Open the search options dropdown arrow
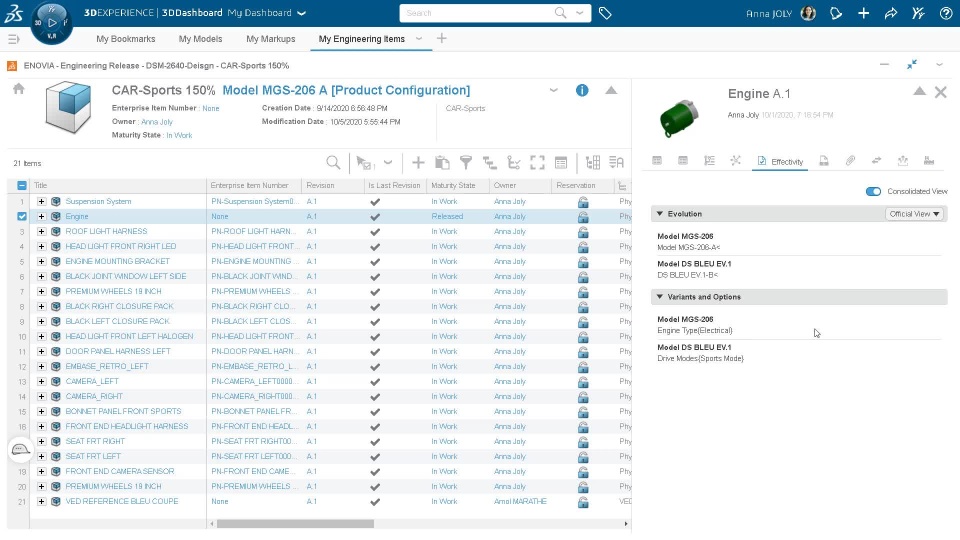 (579, 13)
